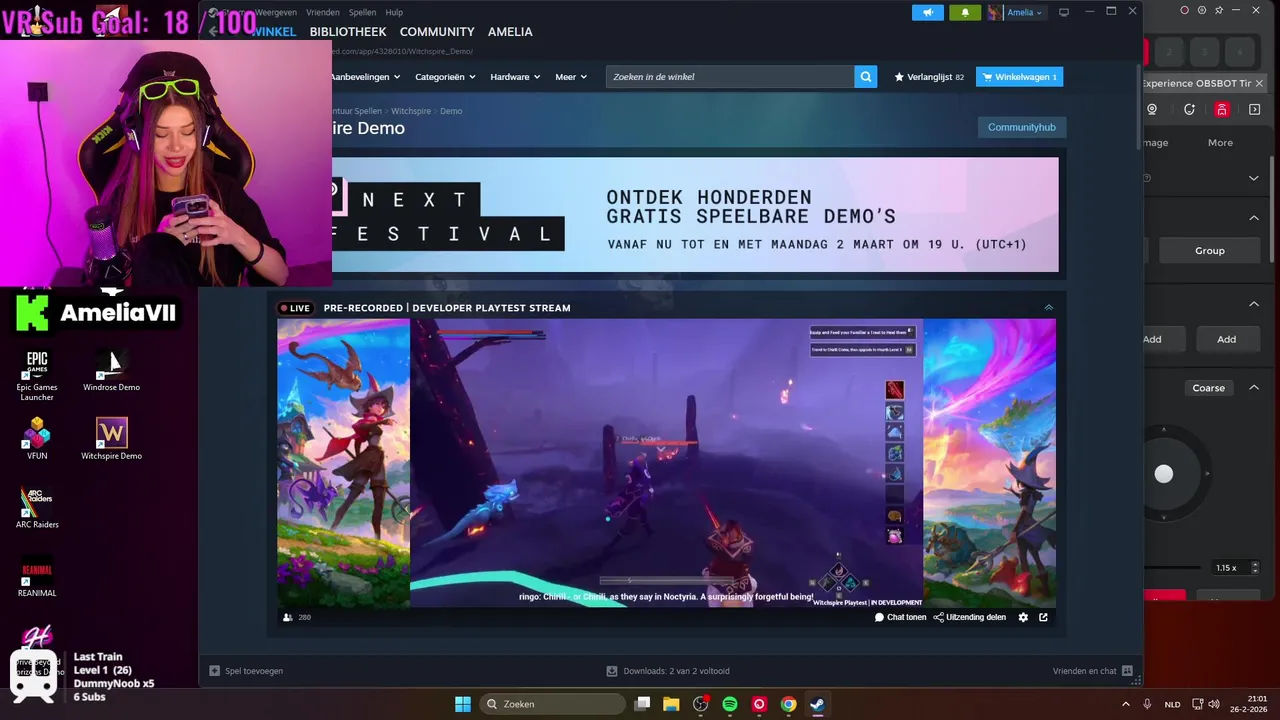The height and width of the screenshot is (720, 1280).
Task: Open the OBSBOT side panel arrow icon
Action: point(1255,109)
